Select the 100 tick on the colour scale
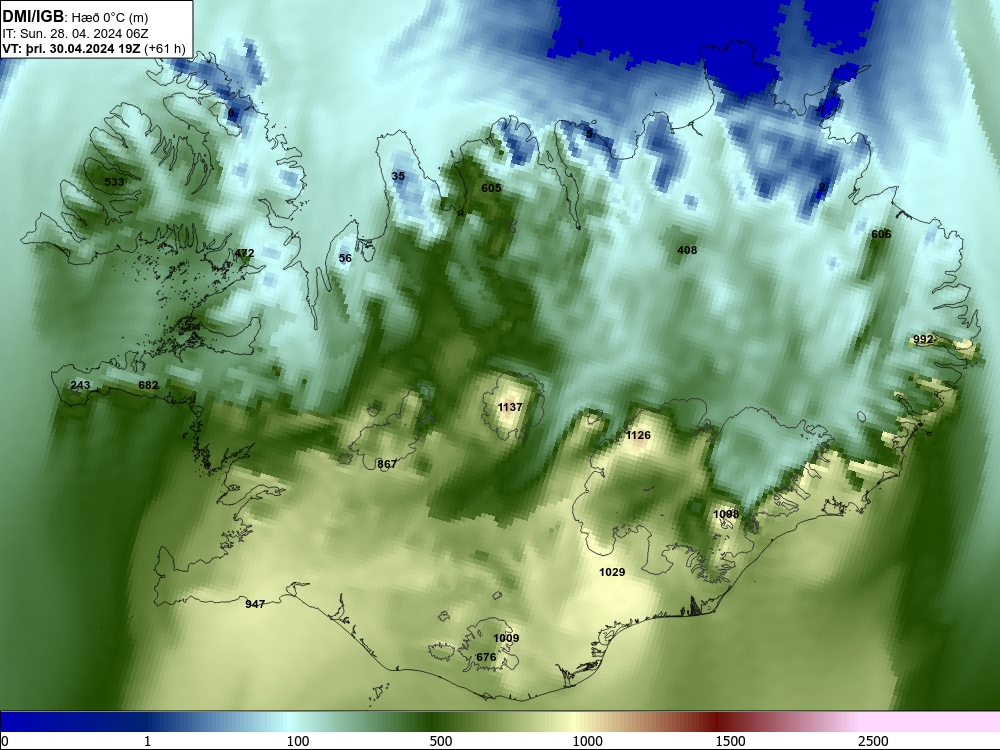The image size is (1000, 750). 298,741
